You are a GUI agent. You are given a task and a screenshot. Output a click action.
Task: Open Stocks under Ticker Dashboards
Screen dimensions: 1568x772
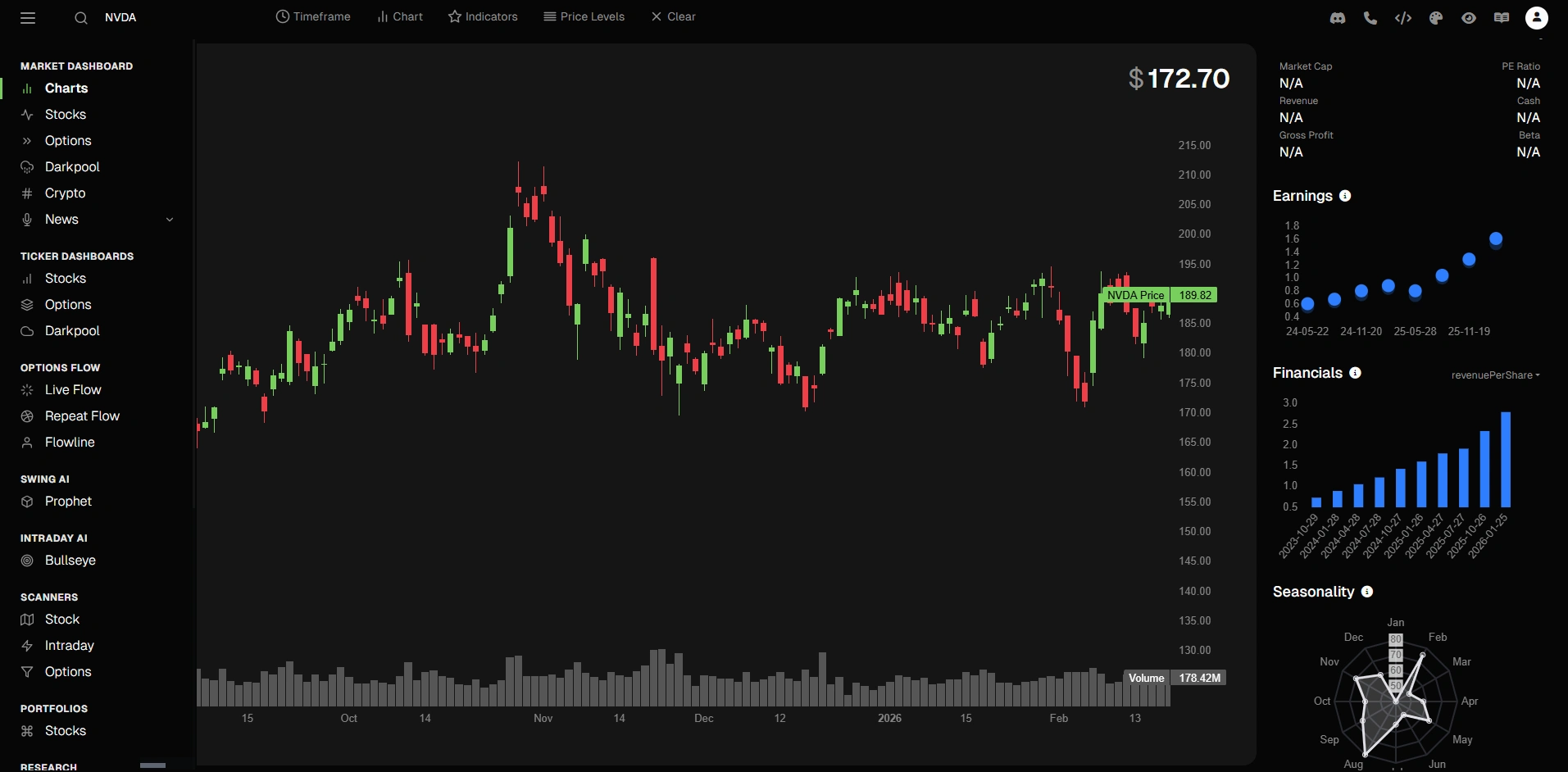[x=66, y=279]
